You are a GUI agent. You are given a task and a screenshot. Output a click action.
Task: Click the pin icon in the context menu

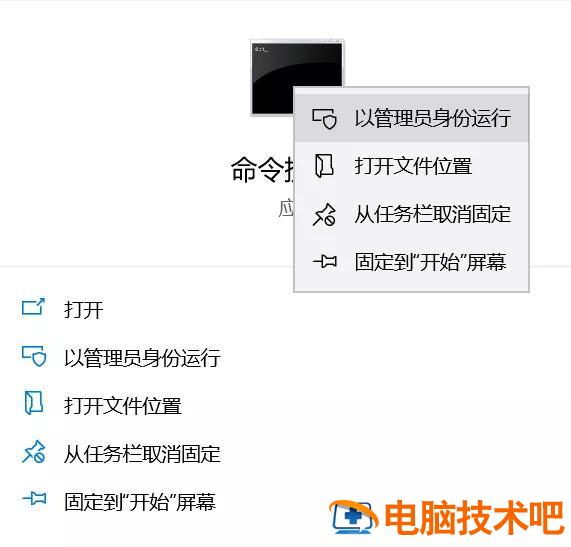click(x=325, y=261)
